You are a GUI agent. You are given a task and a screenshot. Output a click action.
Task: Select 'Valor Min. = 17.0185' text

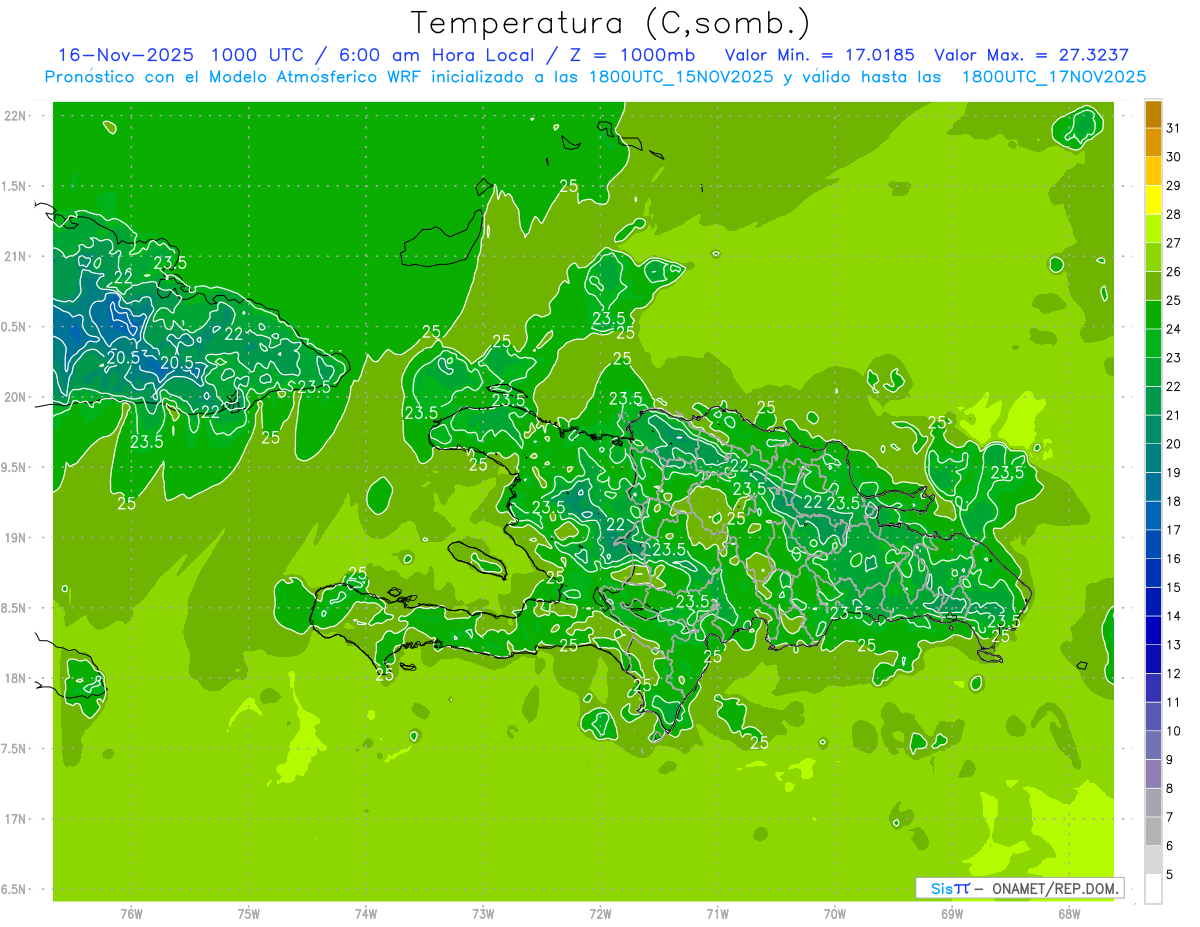pos(819,55)
